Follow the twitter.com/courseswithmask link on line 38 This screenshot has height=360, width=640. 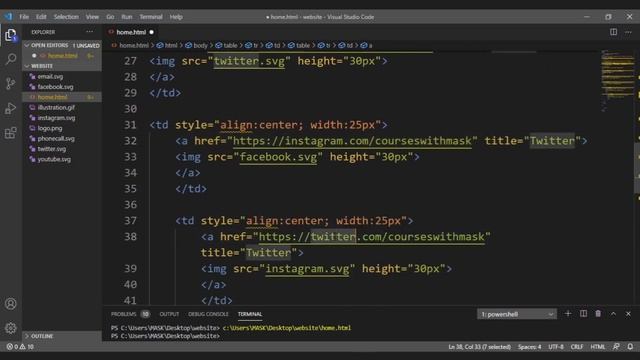click(371, 237)
